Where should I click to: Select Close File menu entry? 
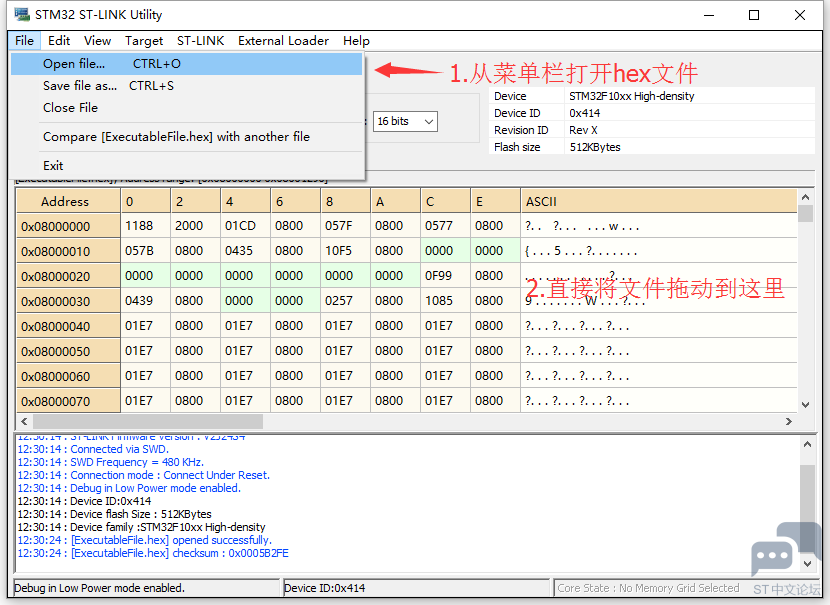point(186,107)
